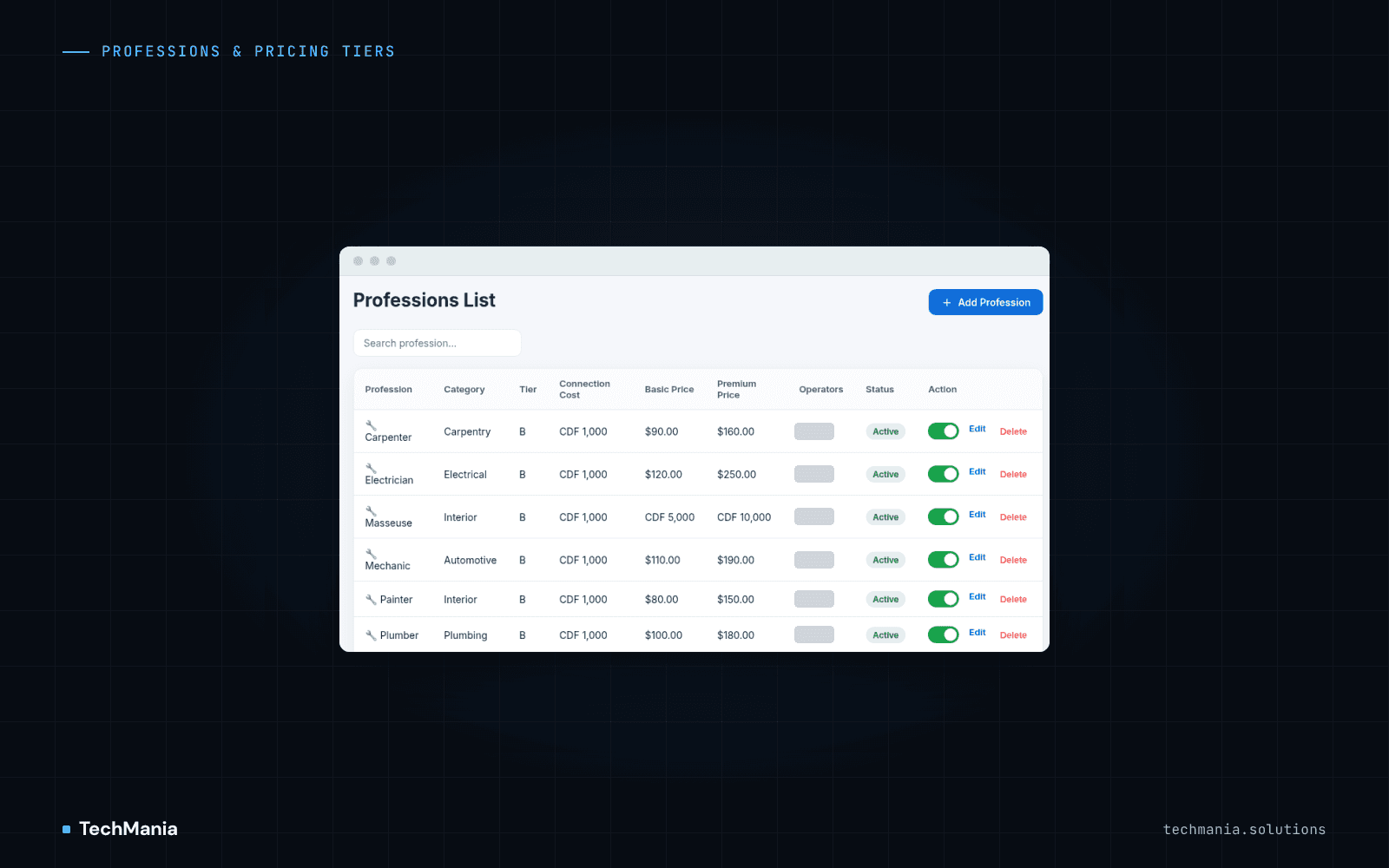The height and width of the screenshot is (868, 1389).
Task: Click the Basic Price column header
Action: click(669, 390)
